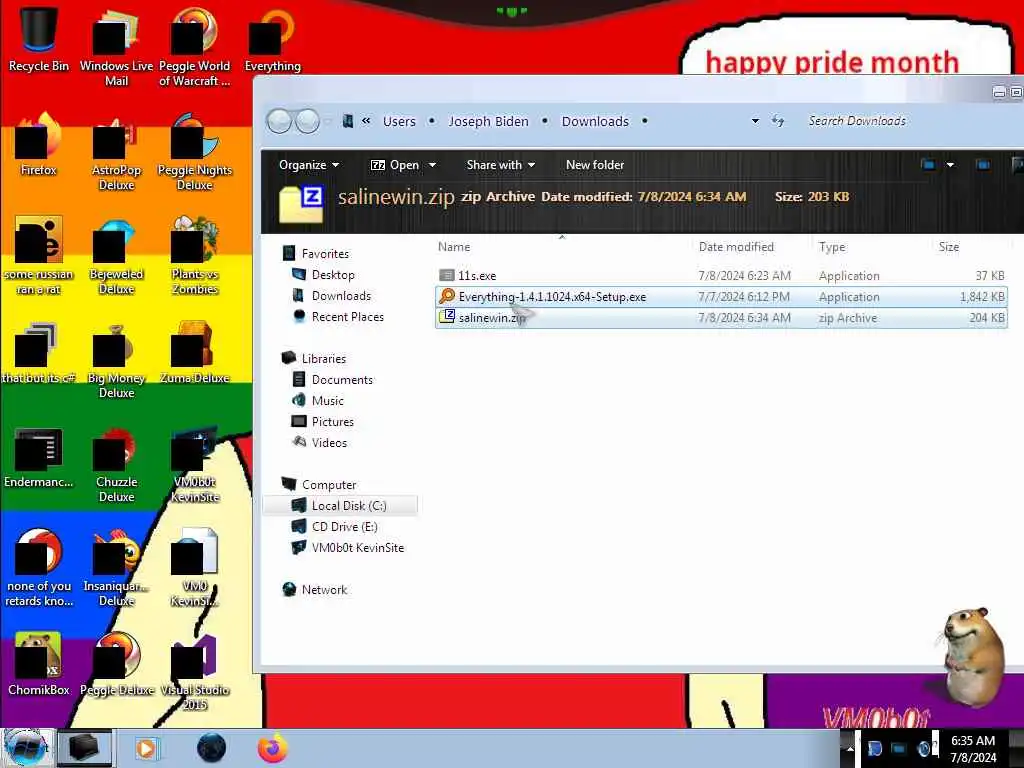
Task: Click the Explorer back arrow button
Action: 280,121
